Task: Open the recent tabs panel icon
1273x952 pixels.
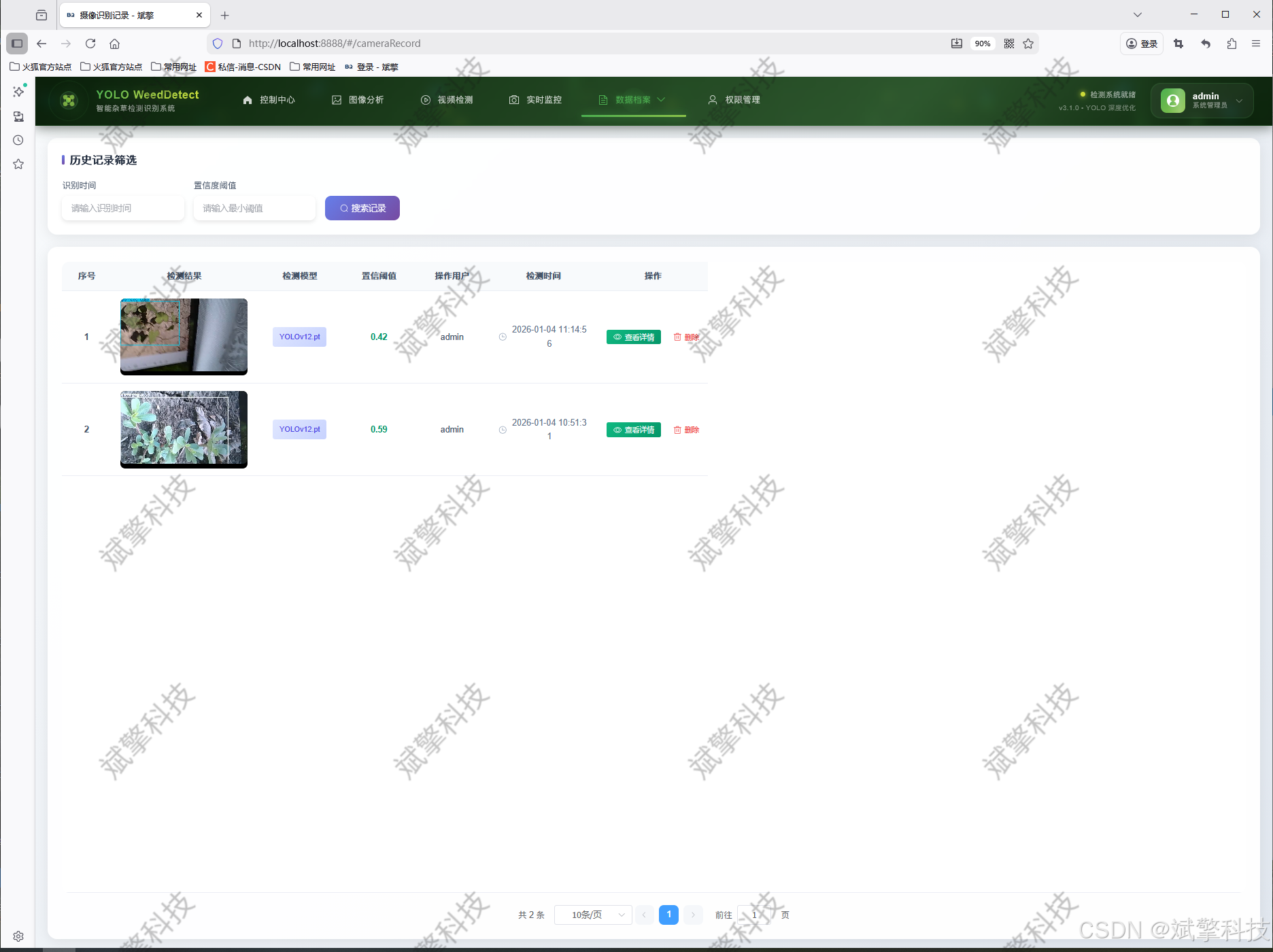Action: 41,15
